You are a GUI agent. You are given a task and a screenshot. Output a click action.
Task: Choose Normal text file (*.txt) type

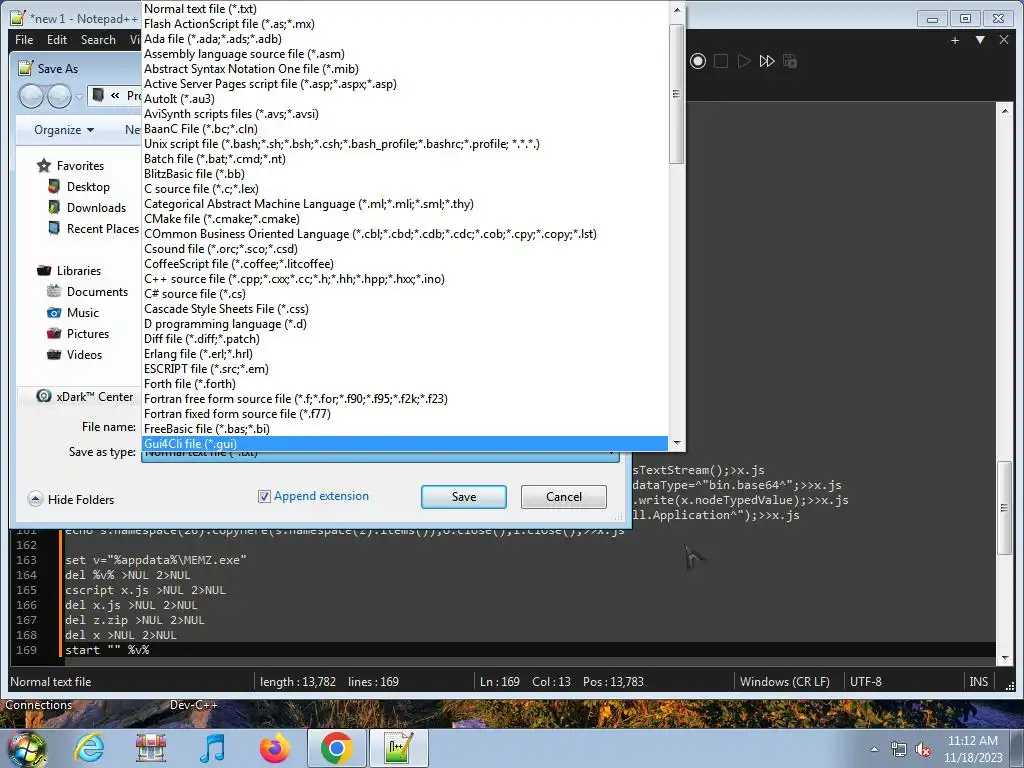pyautogui.click(x=405, y=9)
